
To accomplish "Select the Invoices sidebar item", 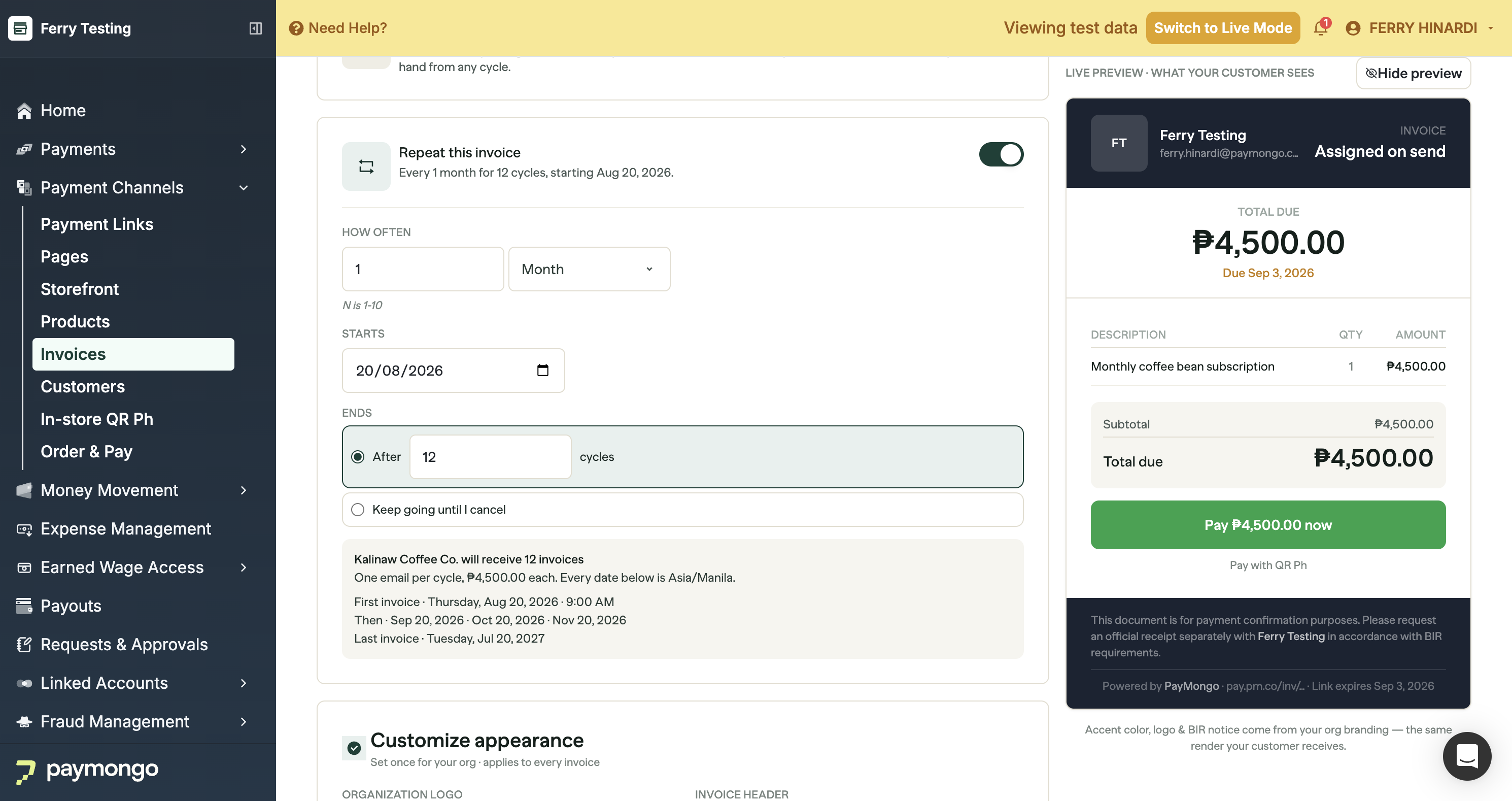I will (133, 354).
